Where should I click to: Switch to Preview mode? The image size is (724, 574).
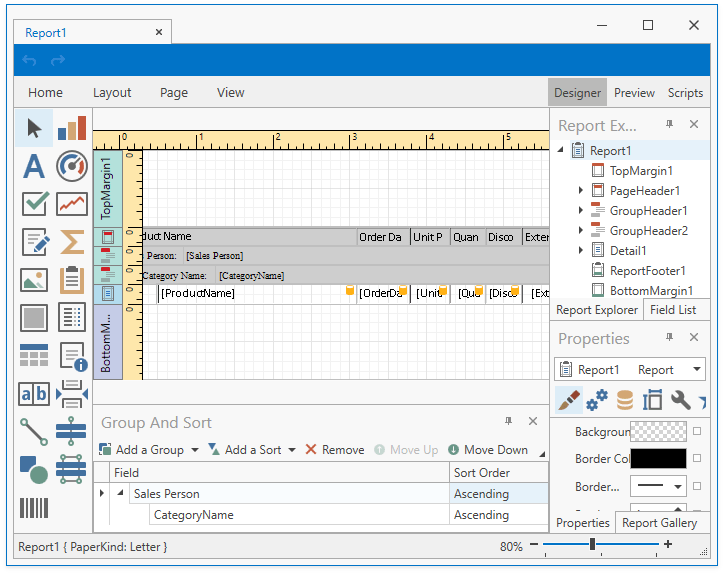tap(634, 93)
